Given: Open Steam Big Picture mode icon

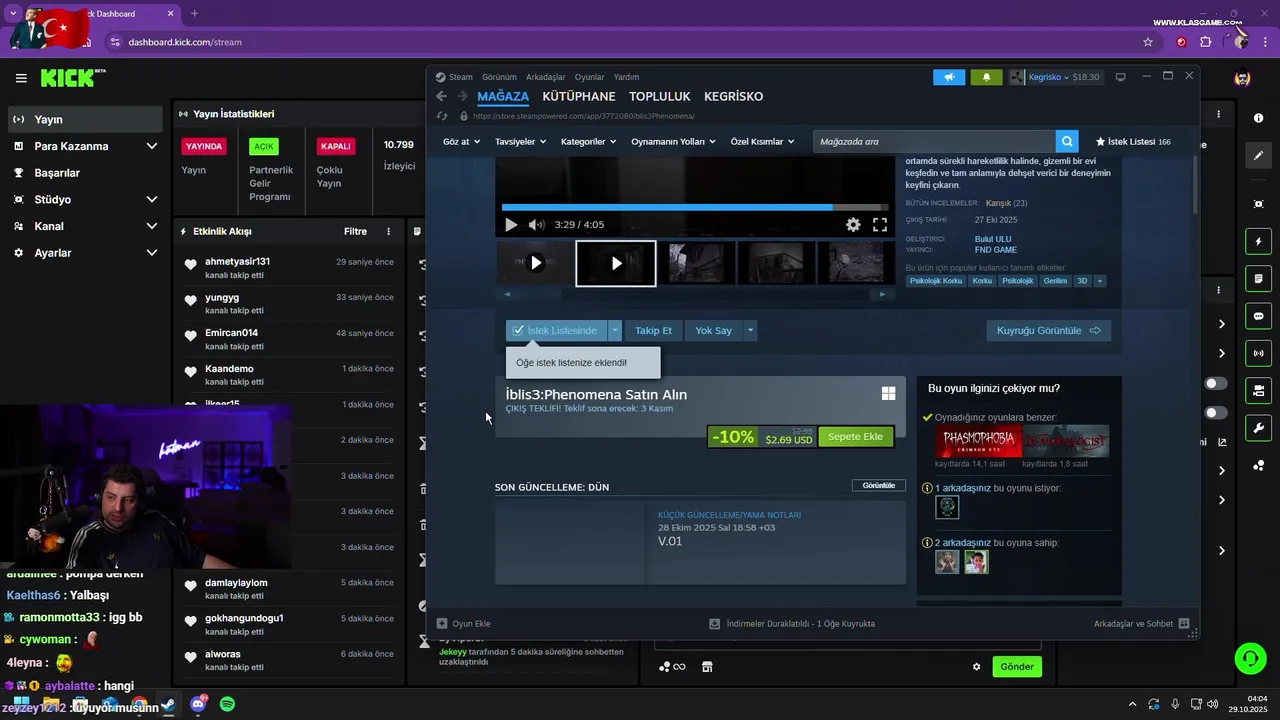Looking at the screenshot, I should 1120,77.
